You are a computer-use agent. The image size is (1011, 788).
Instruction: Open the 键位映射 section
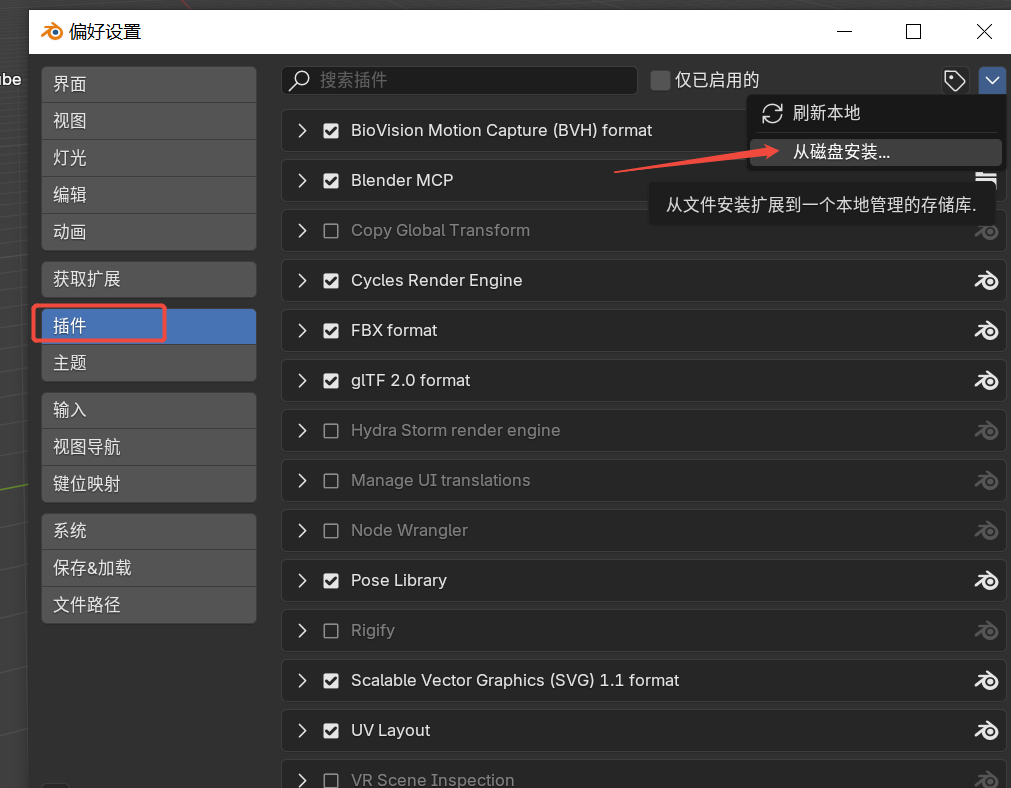pos(149,484)
